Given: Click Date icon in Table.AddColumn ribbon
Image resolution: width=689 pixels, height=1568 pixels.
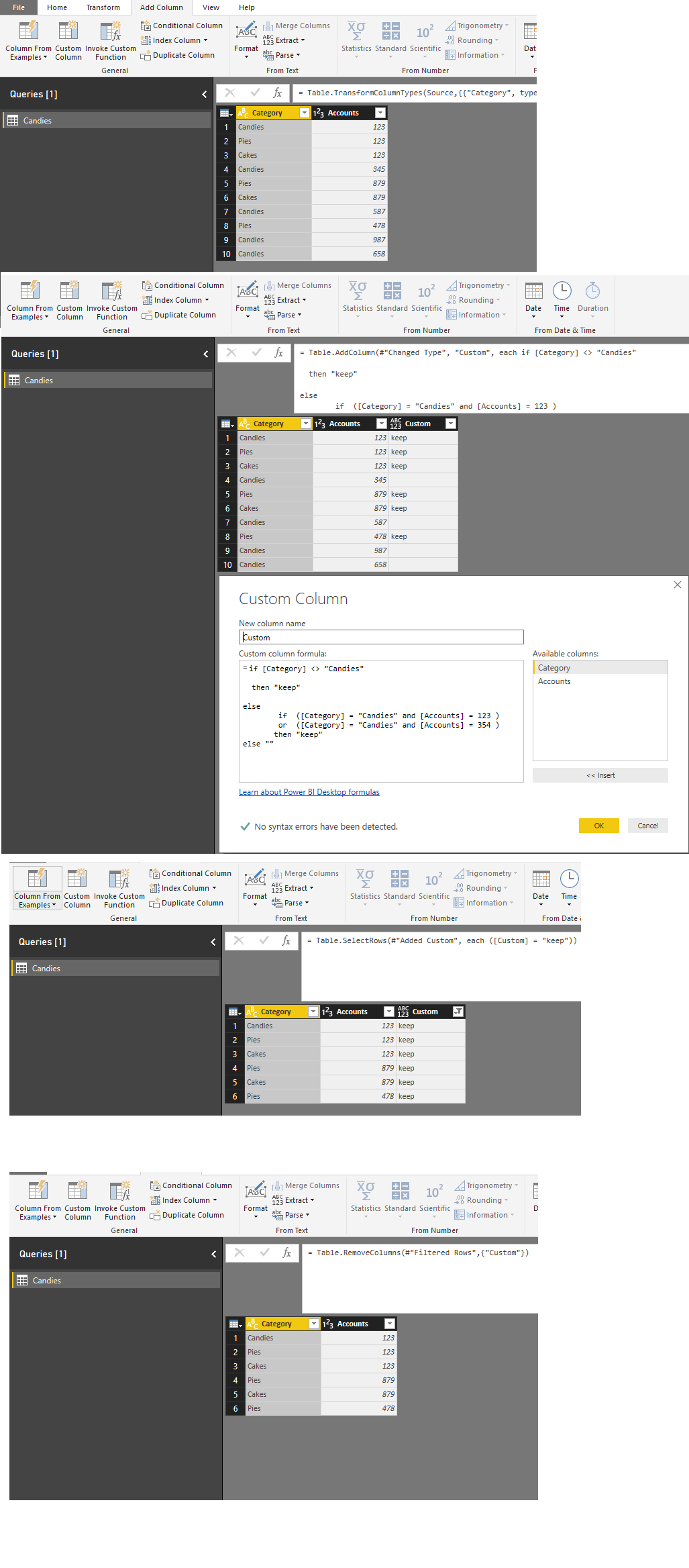Looking at the screenshot, I should [533, 291].
